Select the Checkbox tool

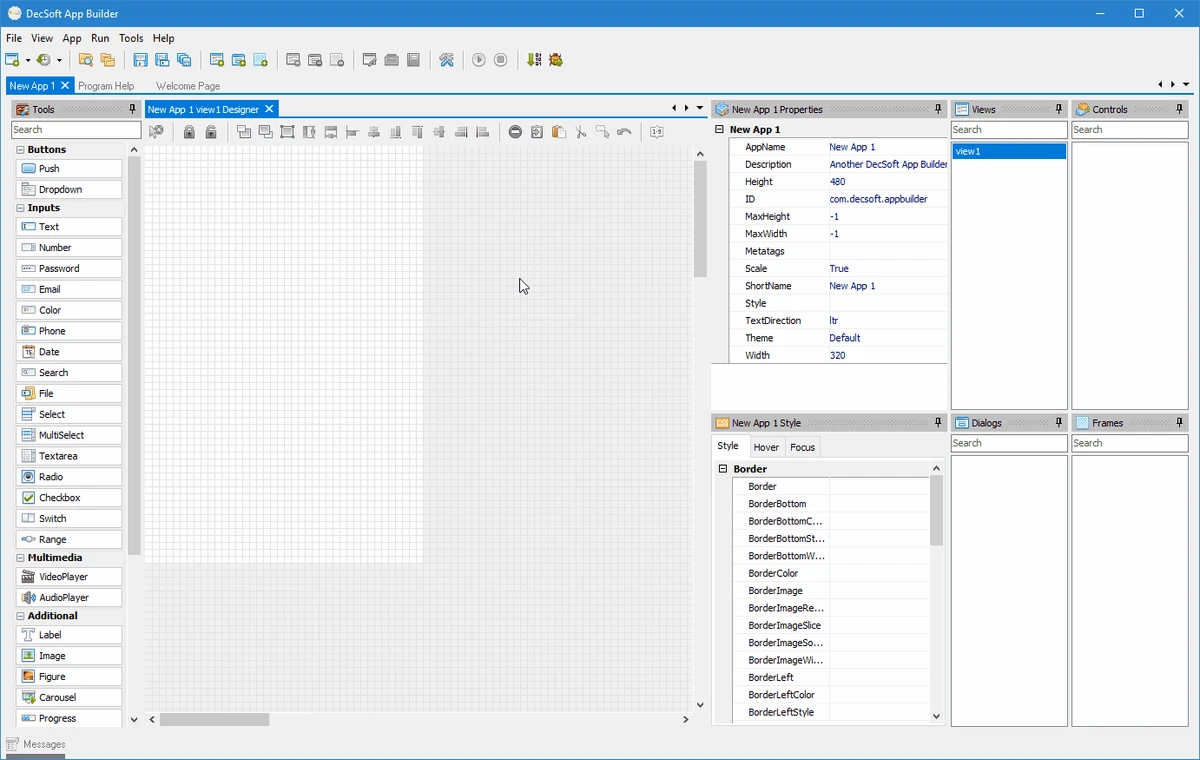tap(69, 498)
